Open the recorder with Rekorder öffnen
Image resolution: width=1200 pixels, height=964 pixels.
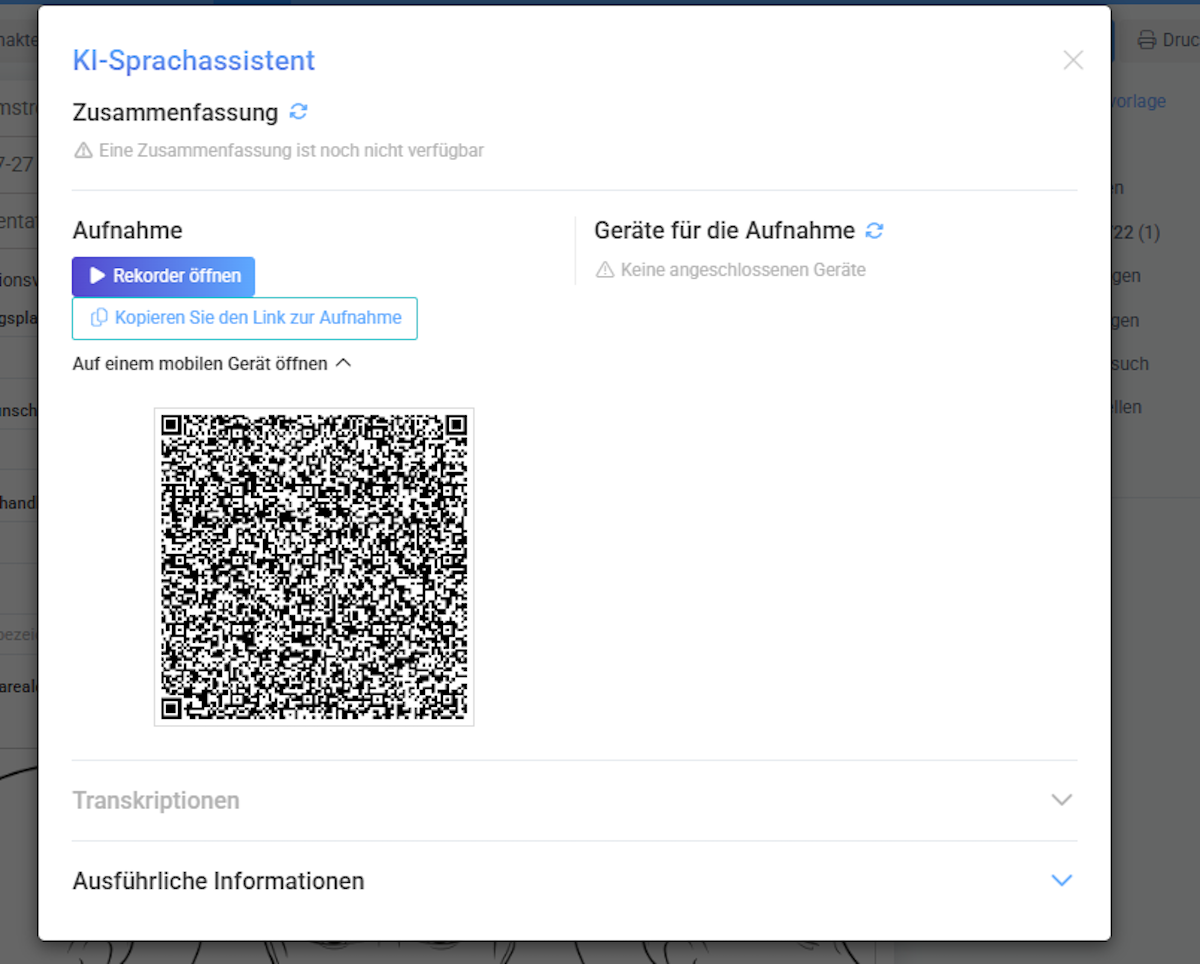click(x=164, y=276)
